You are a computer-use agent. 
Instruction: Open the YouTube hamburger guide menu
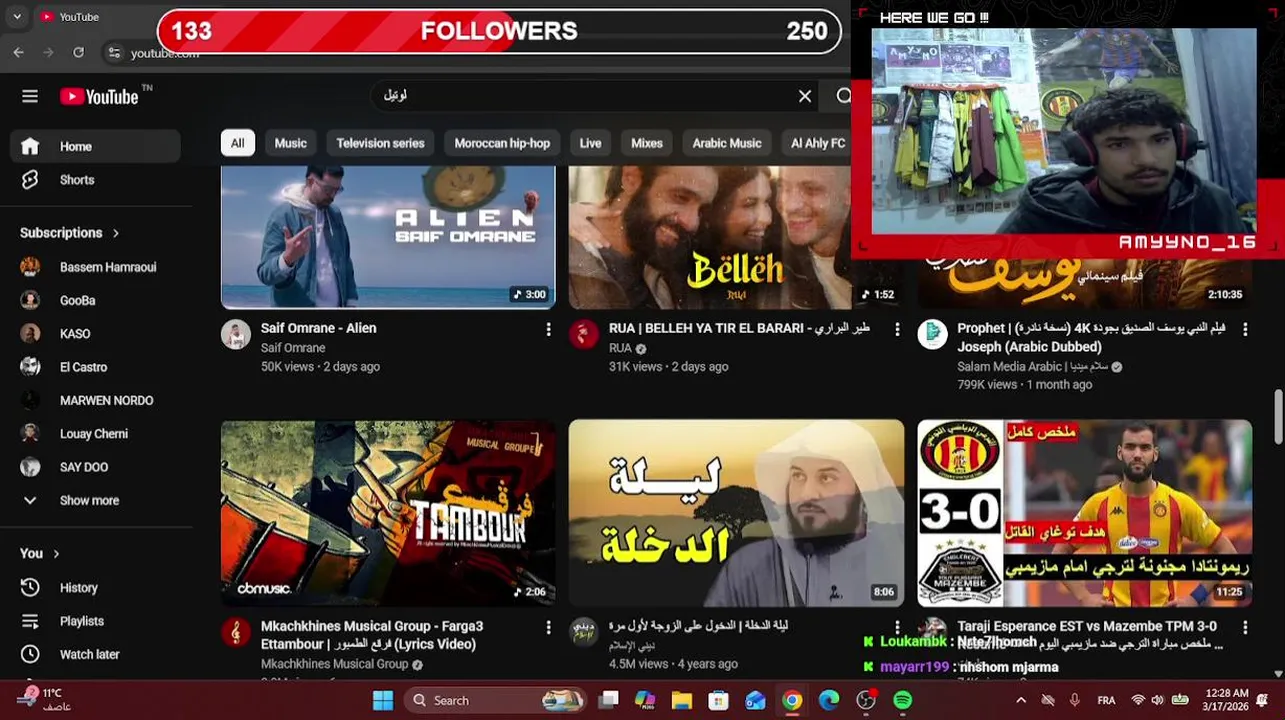pos(30,96)
